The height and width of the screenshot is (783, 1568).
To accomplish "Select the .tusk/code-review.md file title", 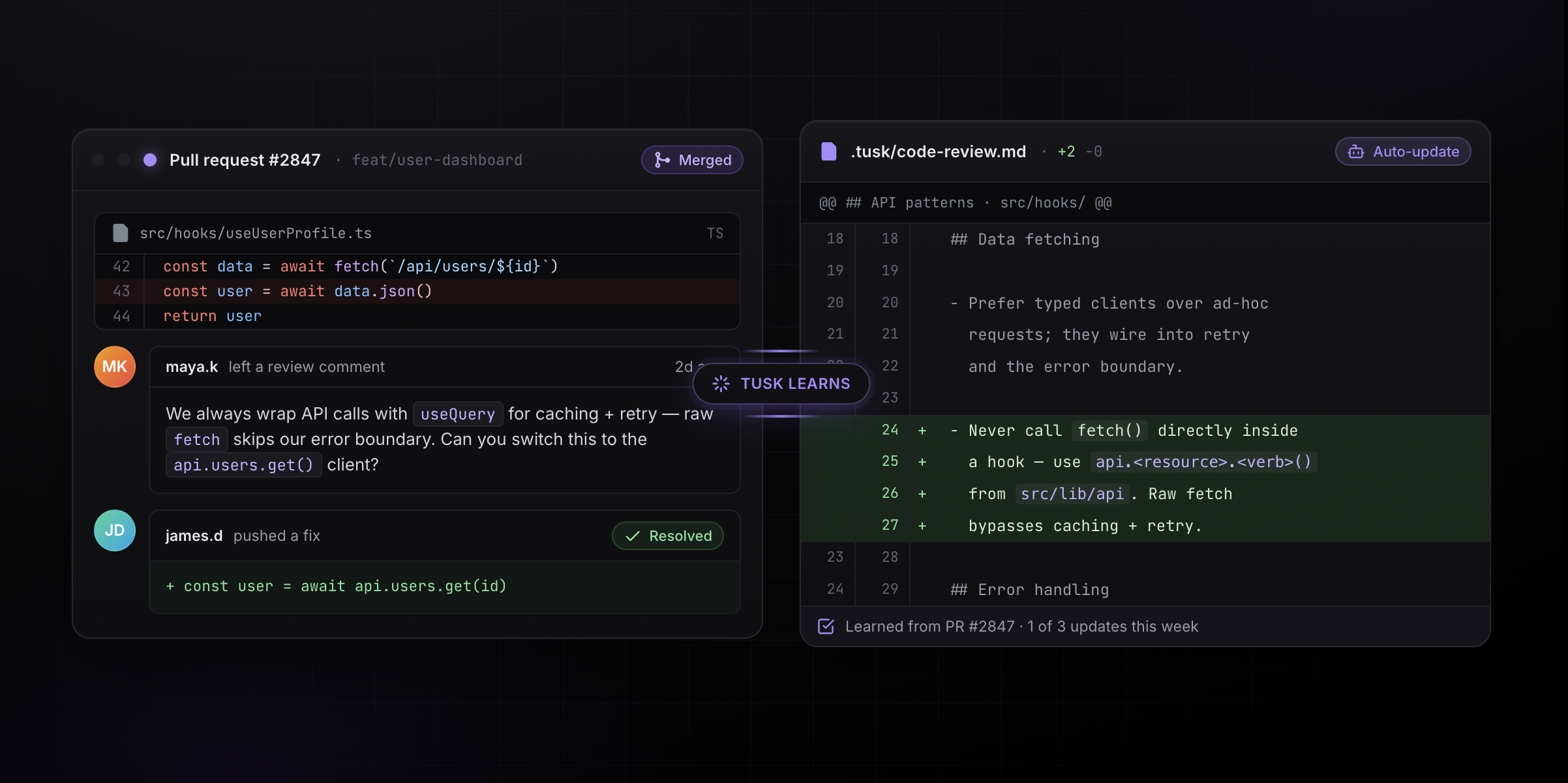I will [x=938, y=151].
